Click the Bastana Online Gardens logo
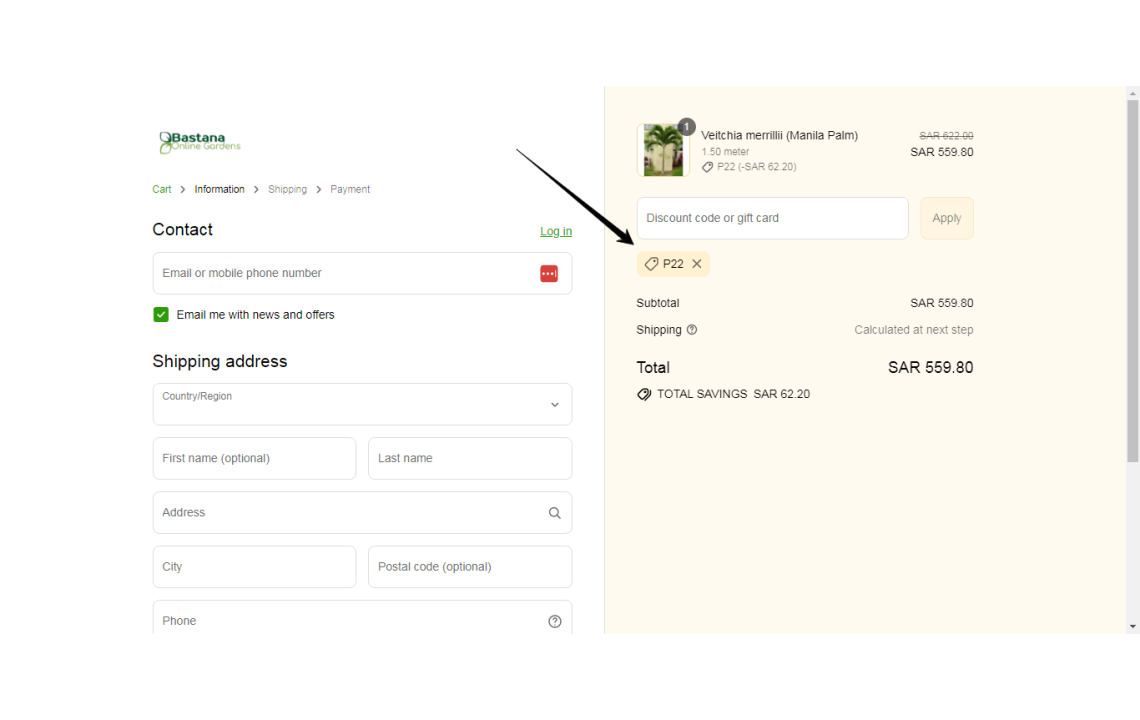 [x=200, y=143]
